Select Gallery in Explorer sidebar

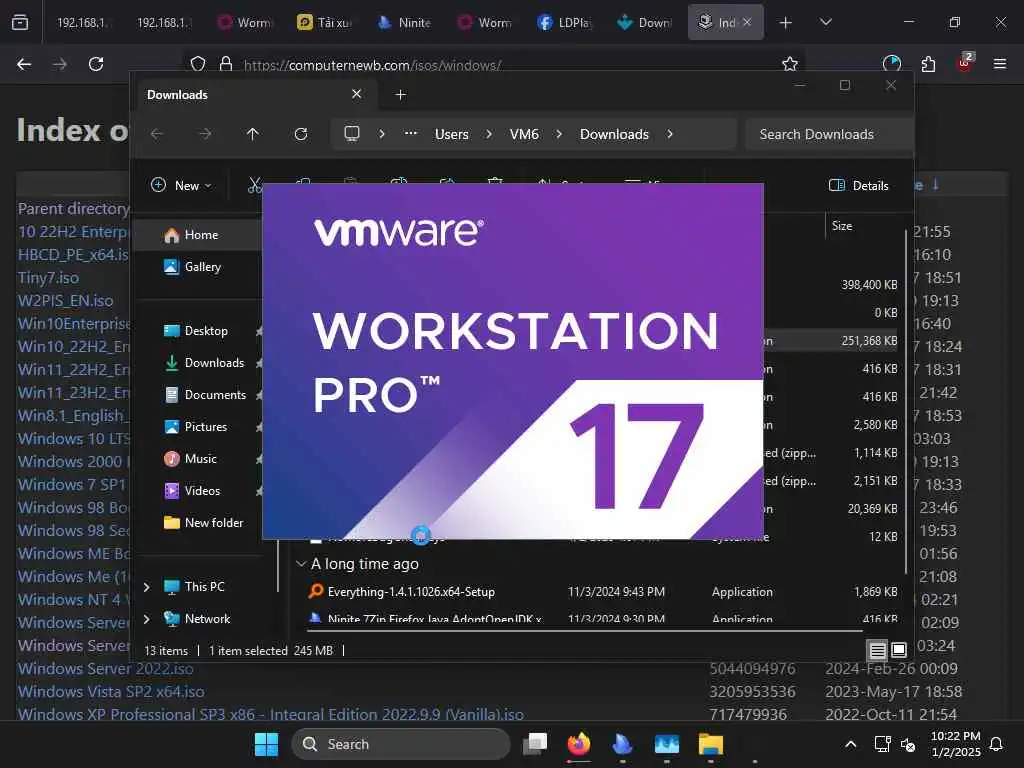(x=198, y=266)
